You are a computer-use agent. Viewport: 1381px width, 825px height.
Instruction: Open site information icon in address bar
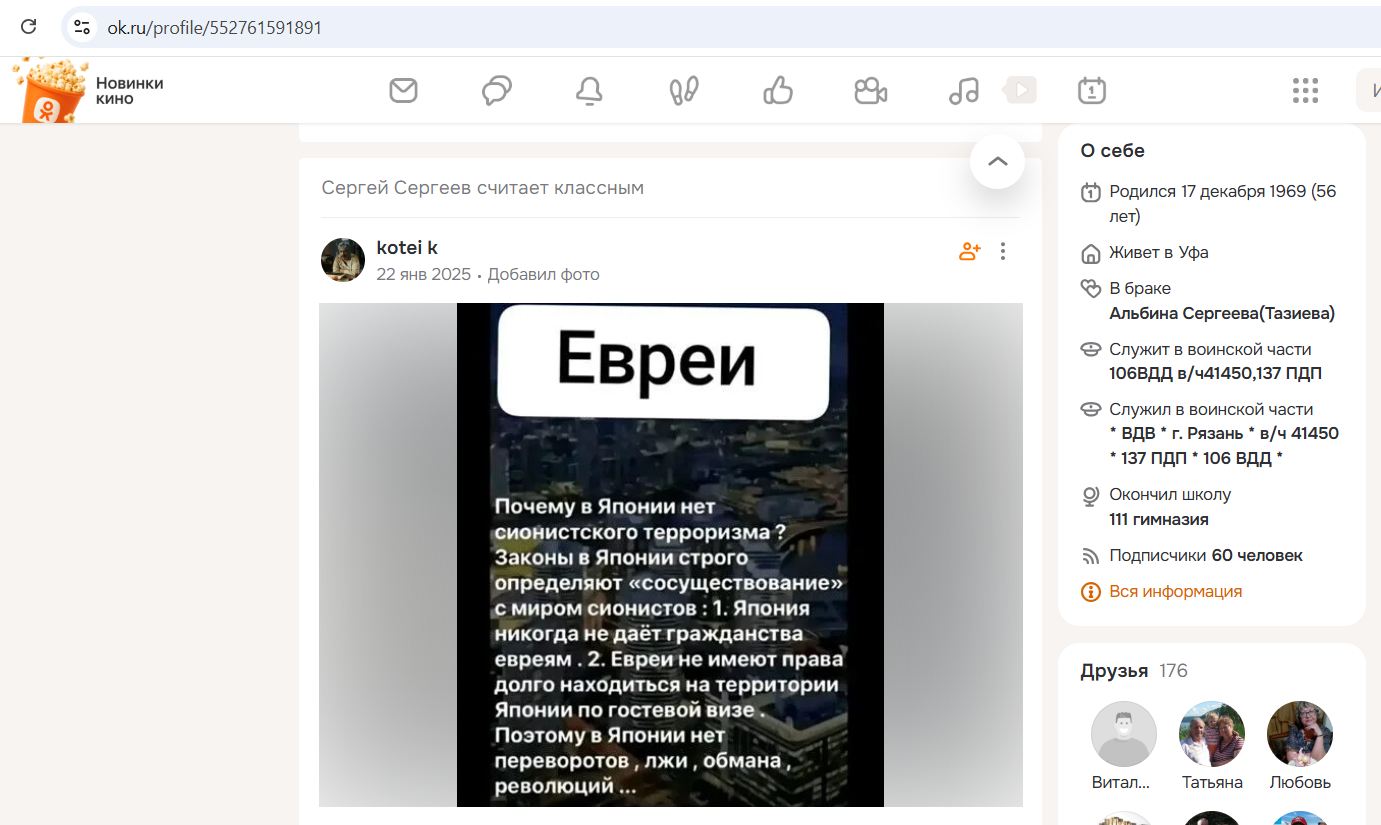coord(82,27)
